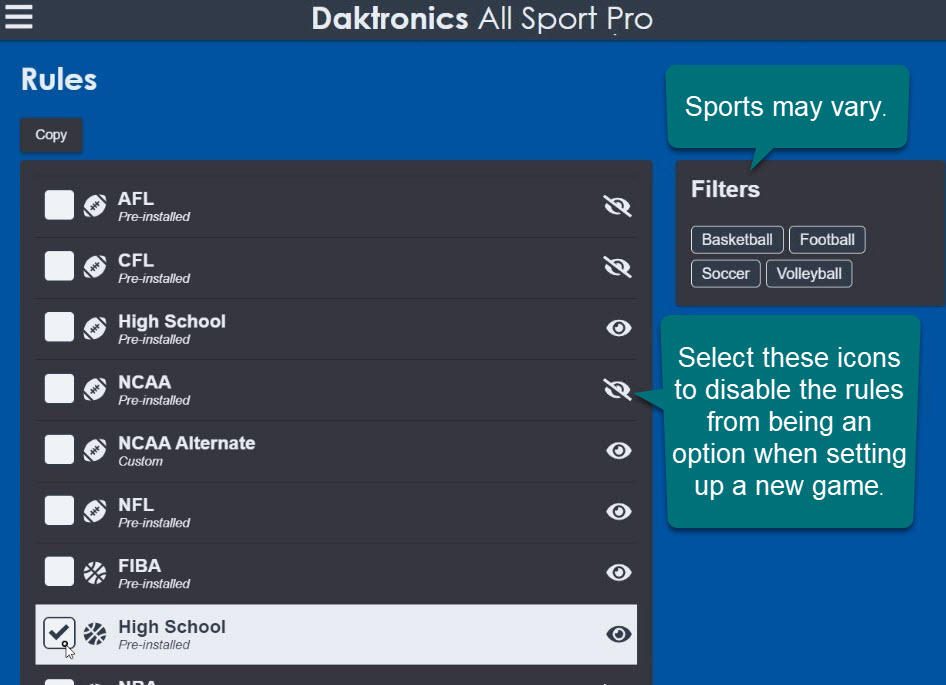Select the football icon for NCAA rules

coord(94,389)
